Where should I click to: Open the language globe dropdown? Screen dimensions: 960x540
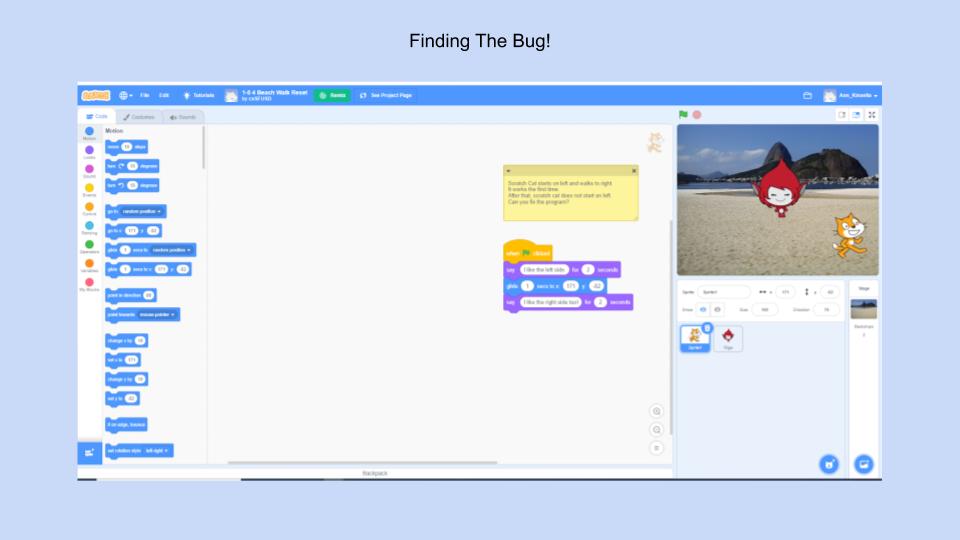point(126,96)
